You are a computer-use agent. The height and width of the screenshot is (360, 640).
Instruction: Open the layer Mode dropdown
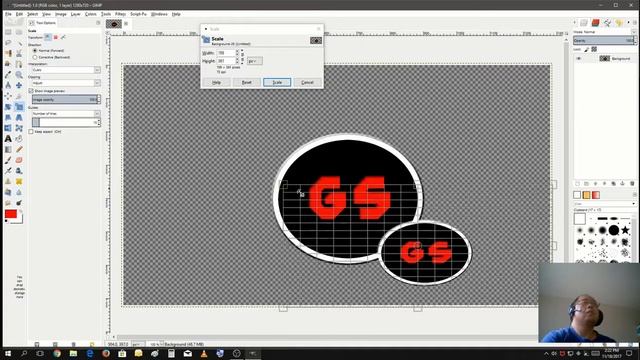(x=604, y=32)
